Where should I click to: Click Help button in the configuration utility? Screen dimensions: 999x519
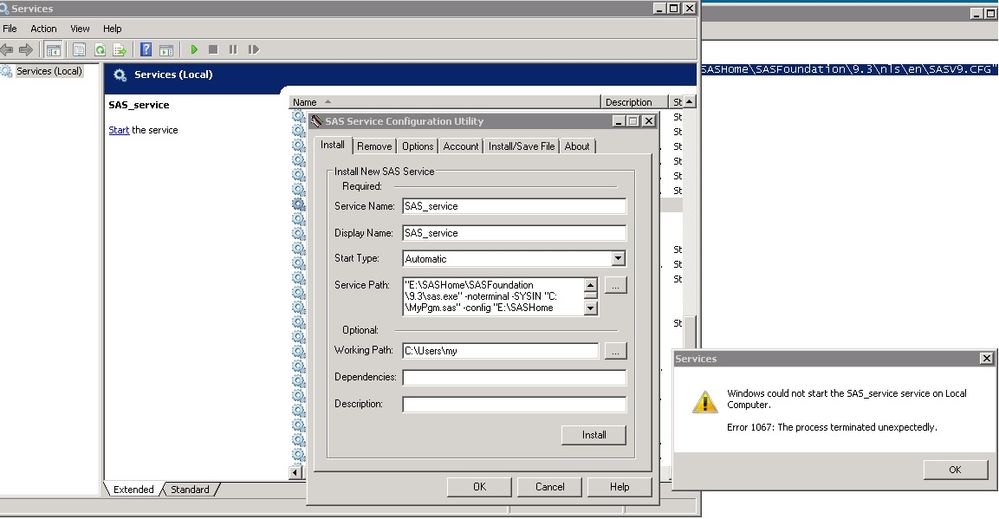(619, 487)
